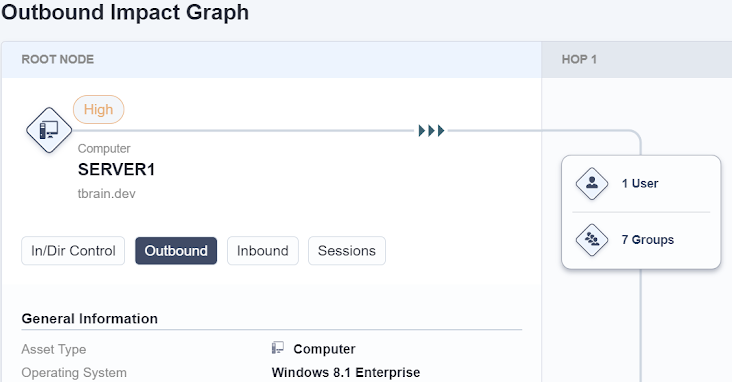Click the HOP 1 column header
The height and width of the screenshot is (382, 732).
[x=579, y=59]
